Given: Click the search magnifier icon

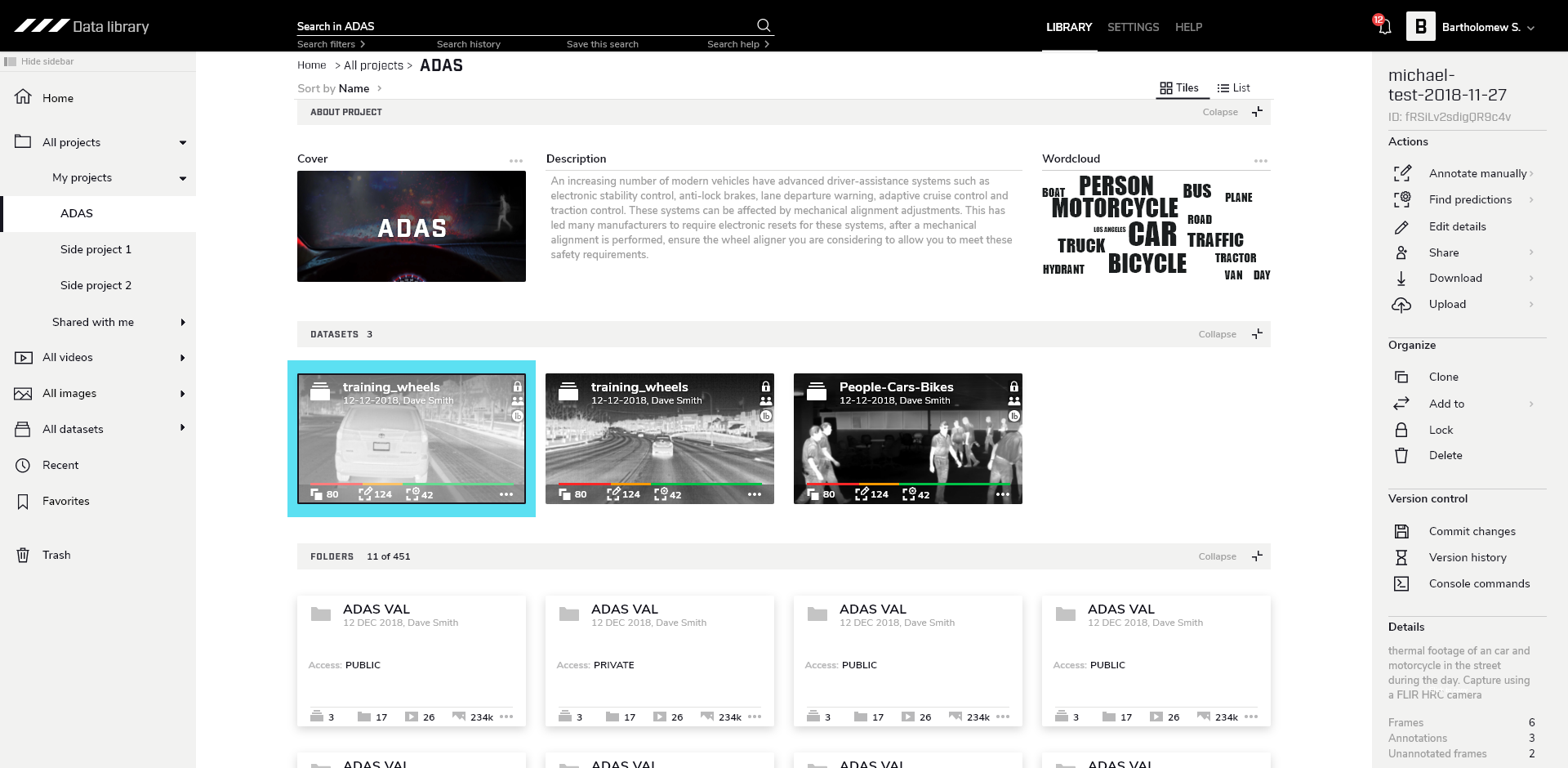Looking at the screenshot, I should coord(763,25).
